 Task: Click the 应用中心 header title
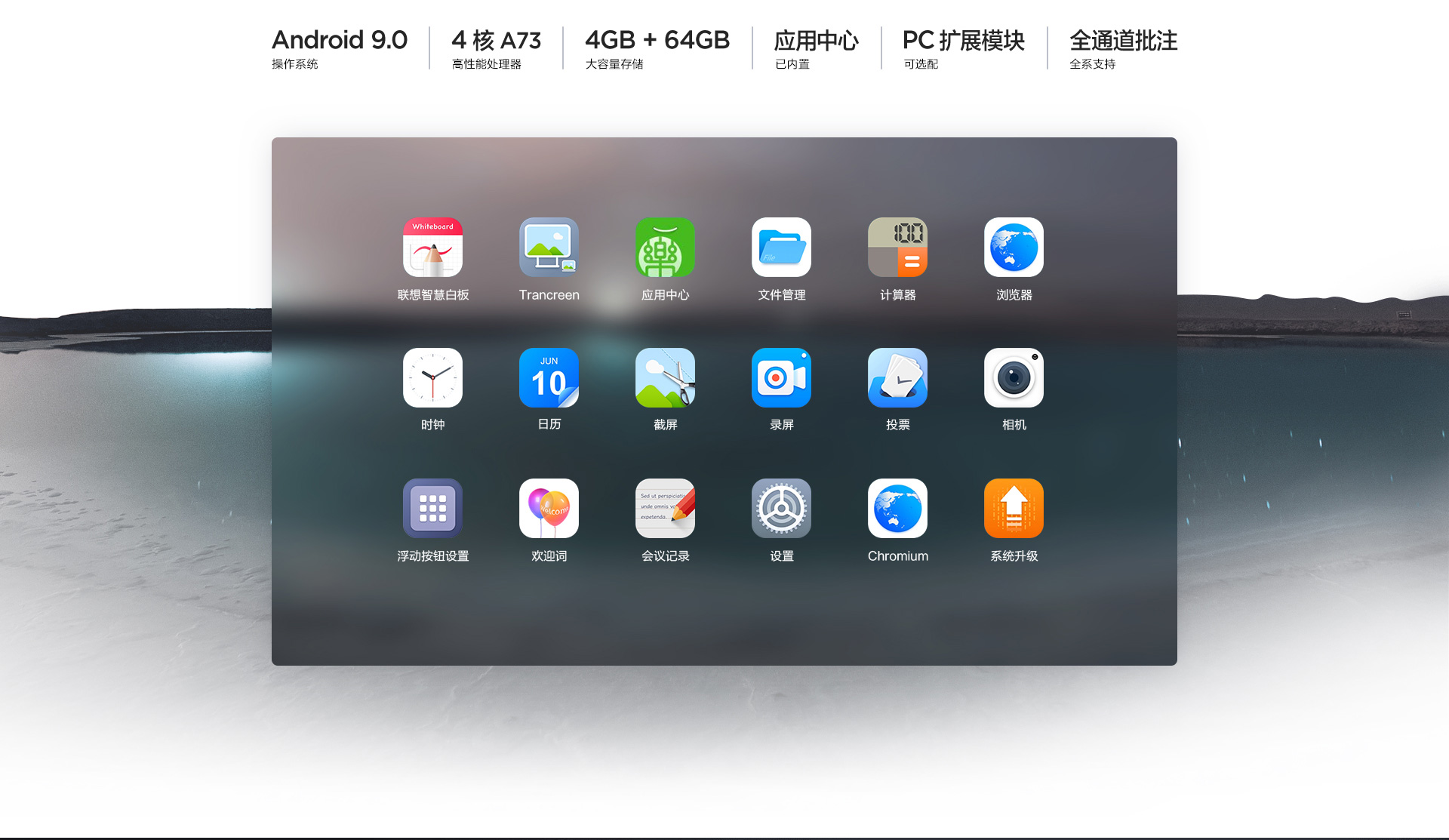(x=817, y=40)
